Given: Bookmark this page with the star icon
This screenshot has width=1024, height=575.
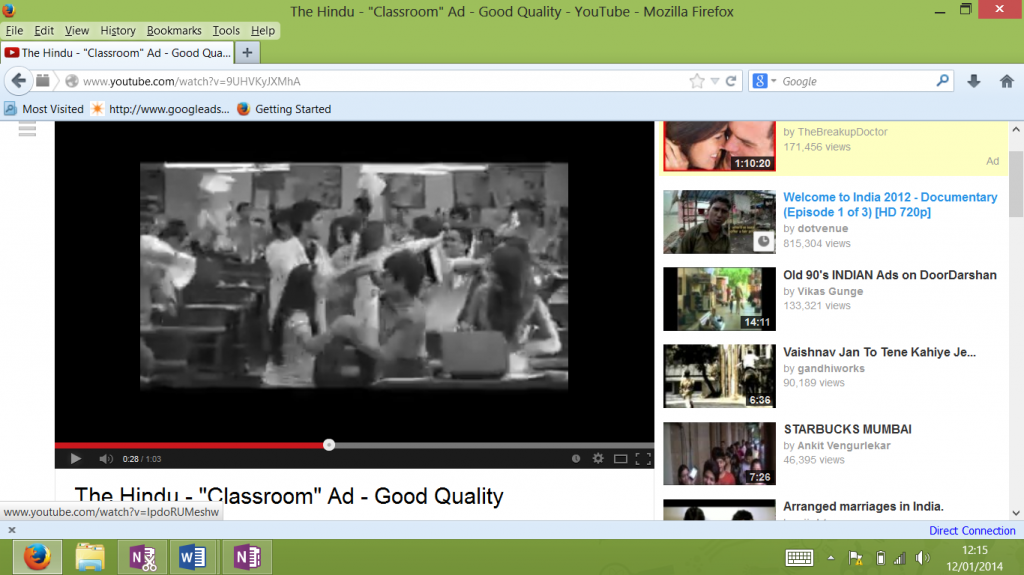Looking at the screenshot, I should tap(697, 81).
